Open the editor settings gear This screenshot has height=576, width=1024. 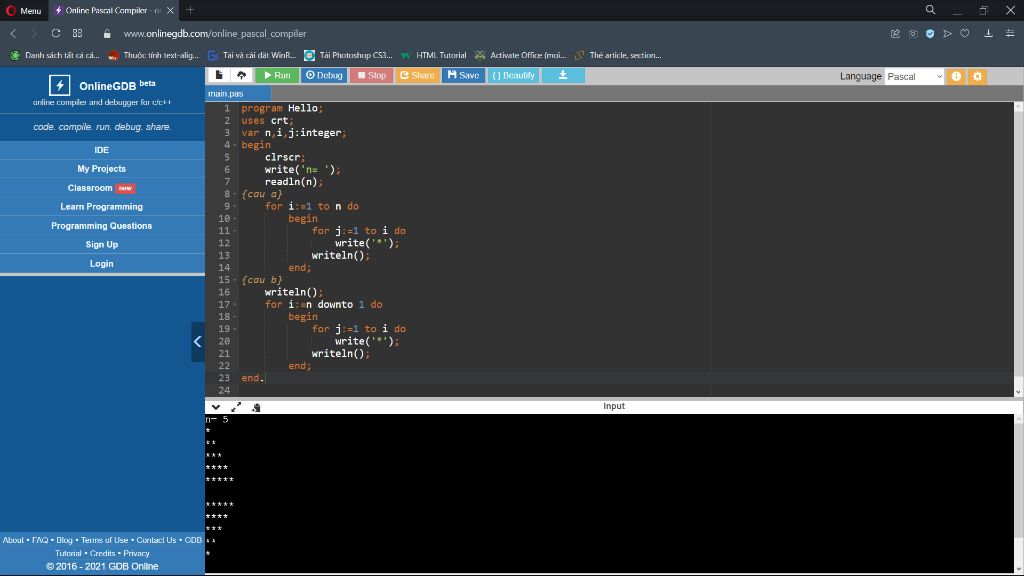point(977,76)
